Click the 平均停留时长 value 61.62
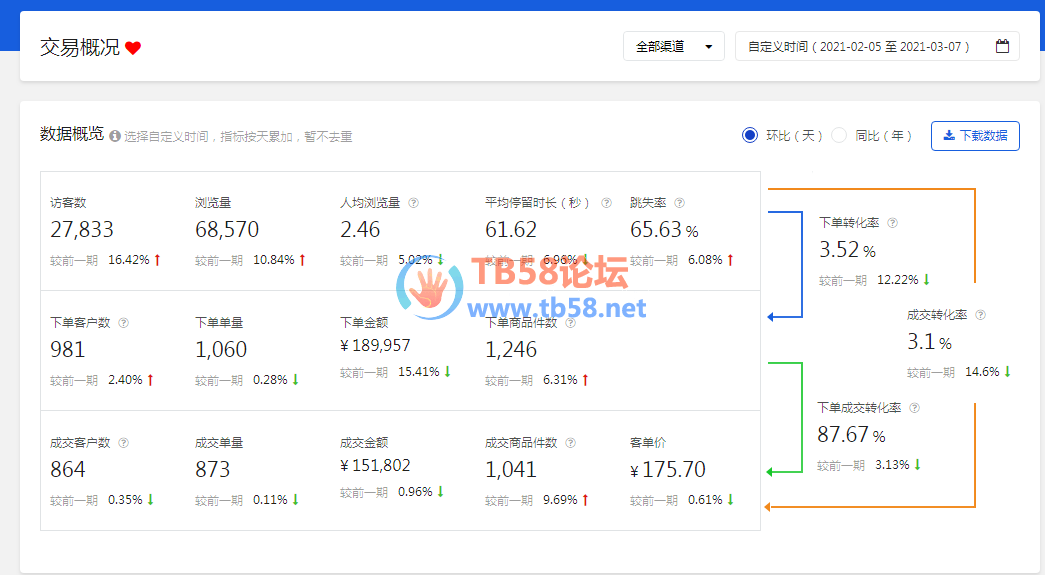The height and width of the screenshot is (575, 1045). pyautogui.click(x=511, y=230)
